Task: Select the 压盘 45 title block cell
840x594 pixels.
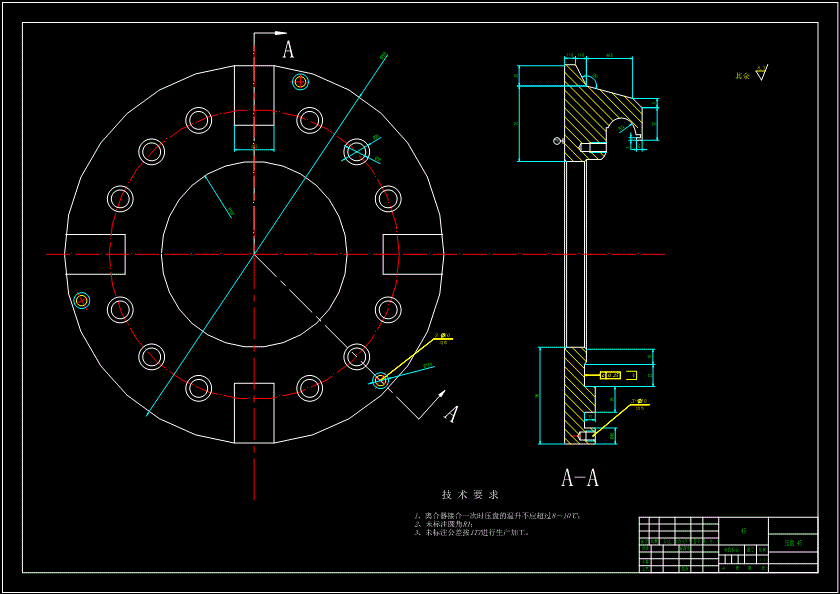Action: [793, 542]
